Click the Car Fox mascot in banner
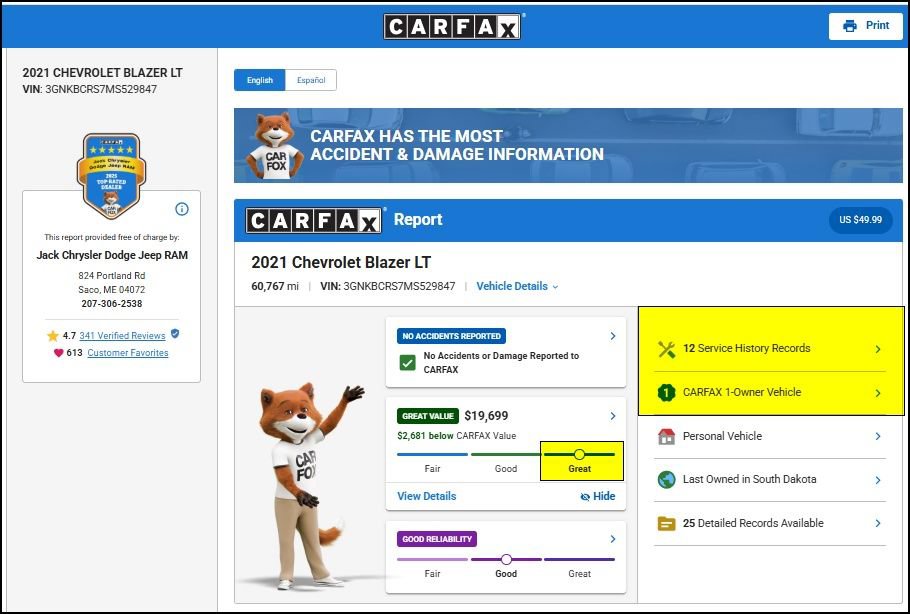 (x=274, y=145)
